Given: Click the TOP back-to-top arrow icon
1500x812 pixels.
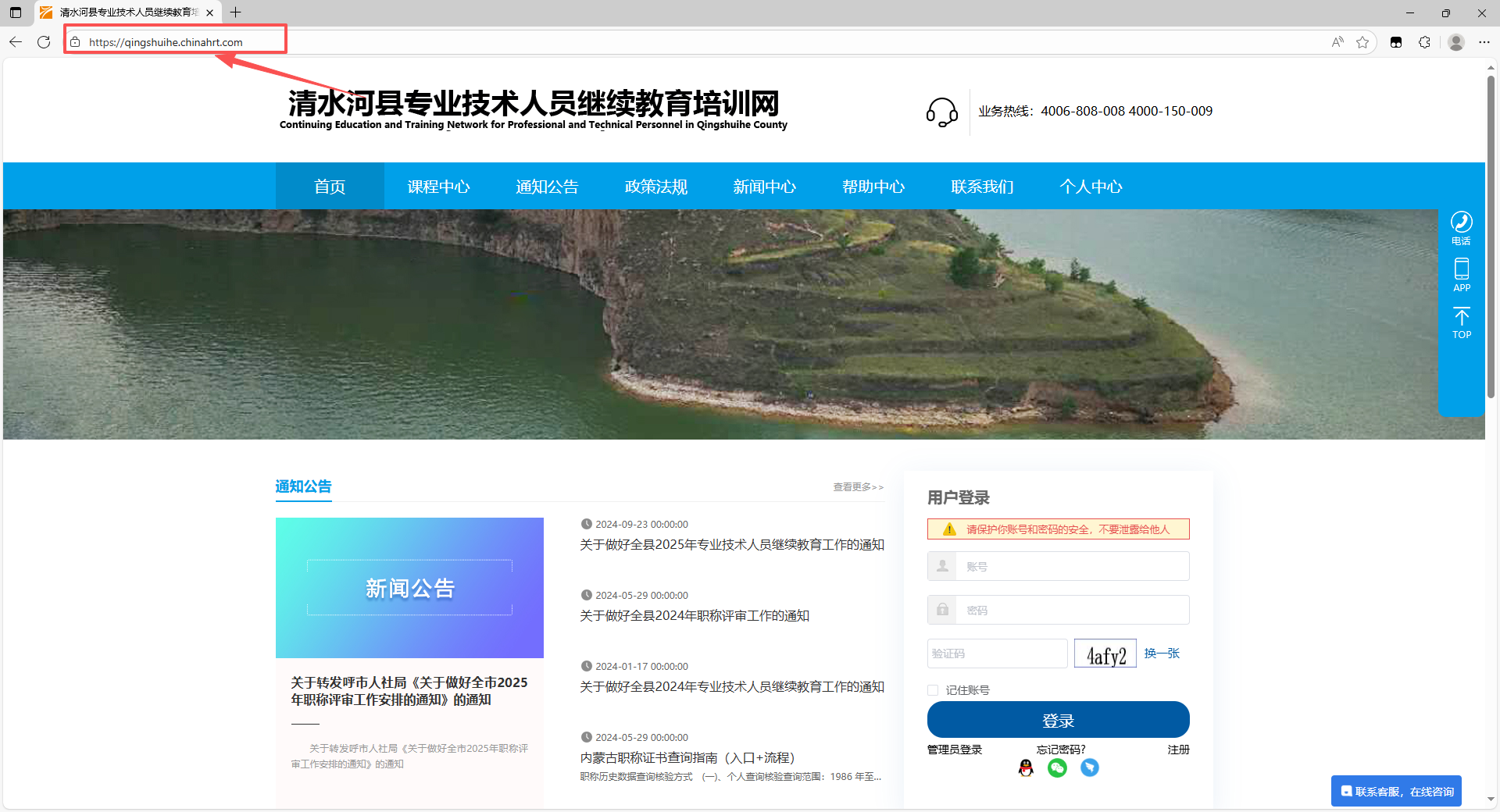Looking at the screenshot, I should pos(1461,322).
